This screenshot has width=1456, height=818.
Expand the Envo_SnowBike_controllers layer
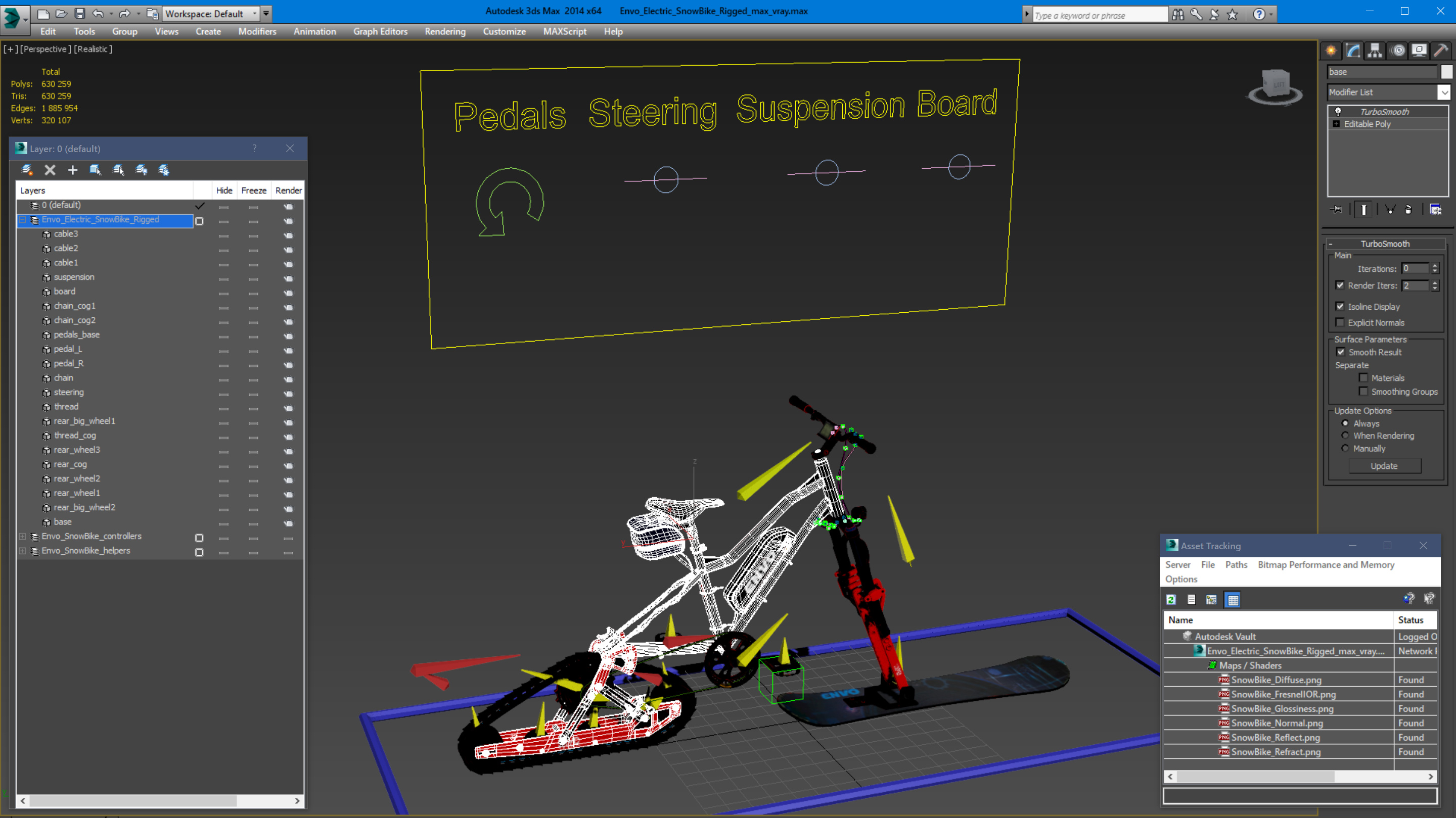(23, 537)
